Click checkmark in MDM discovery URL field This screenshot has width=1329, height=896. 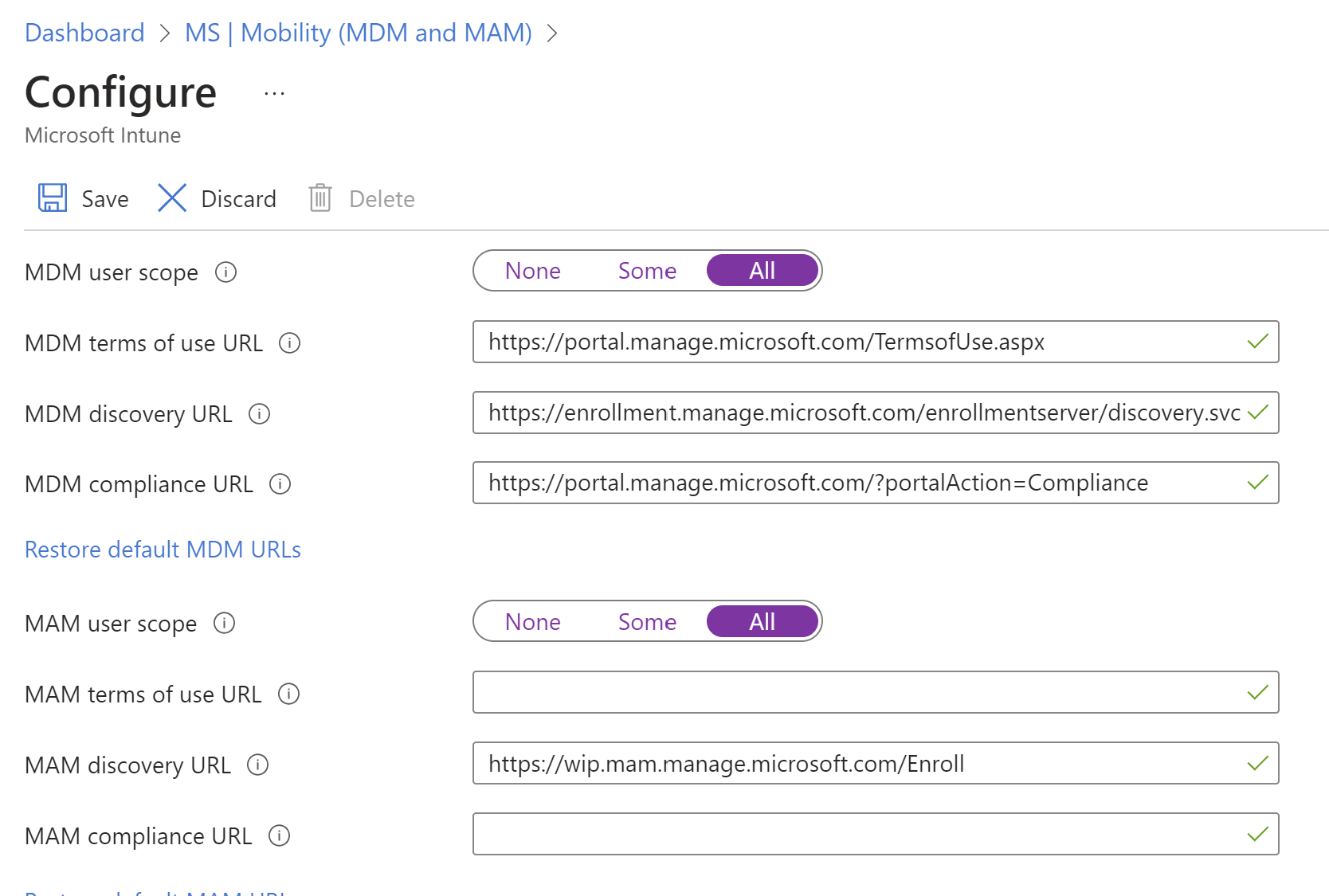tap(1258, 413)
